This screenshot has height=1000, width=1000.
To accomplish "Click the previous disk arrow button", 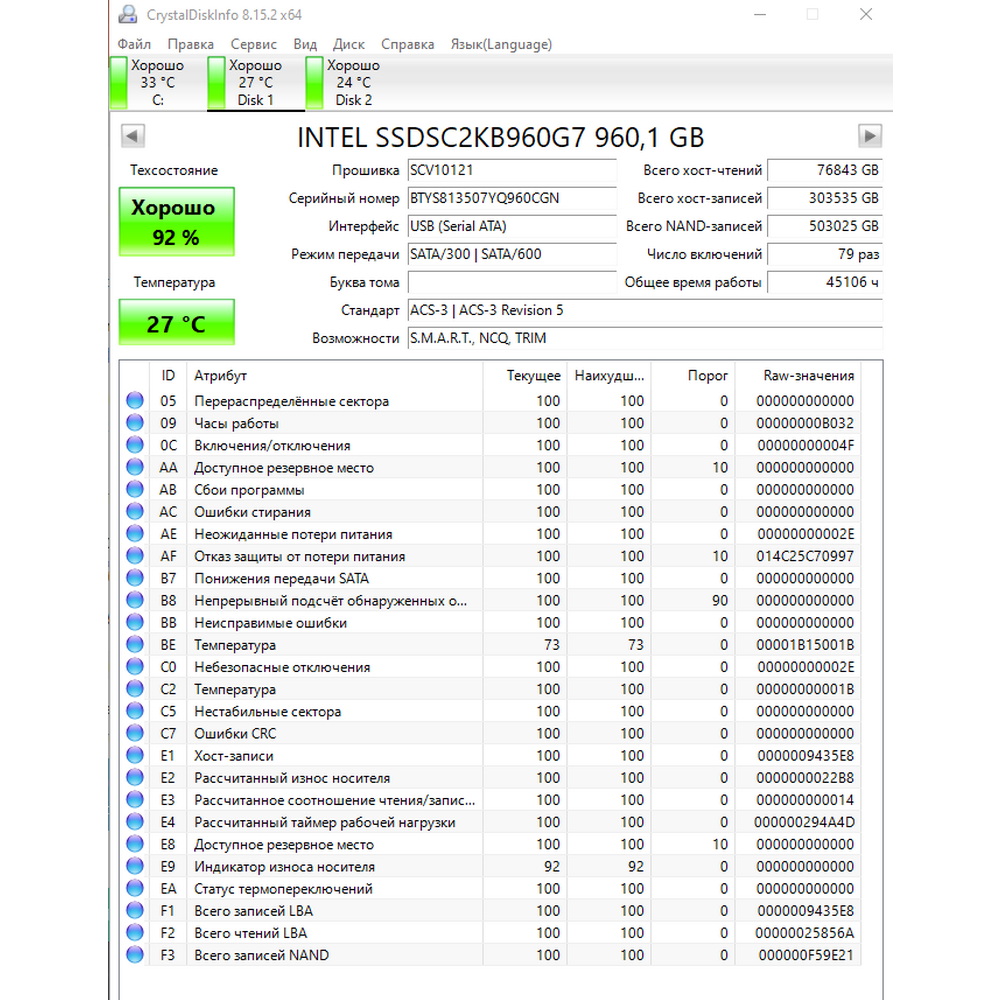I will point(133,136).
